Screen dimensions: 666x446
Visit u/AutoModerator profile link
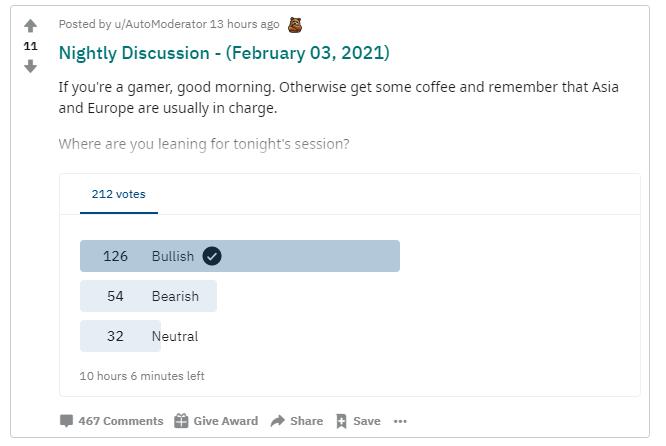160,24
